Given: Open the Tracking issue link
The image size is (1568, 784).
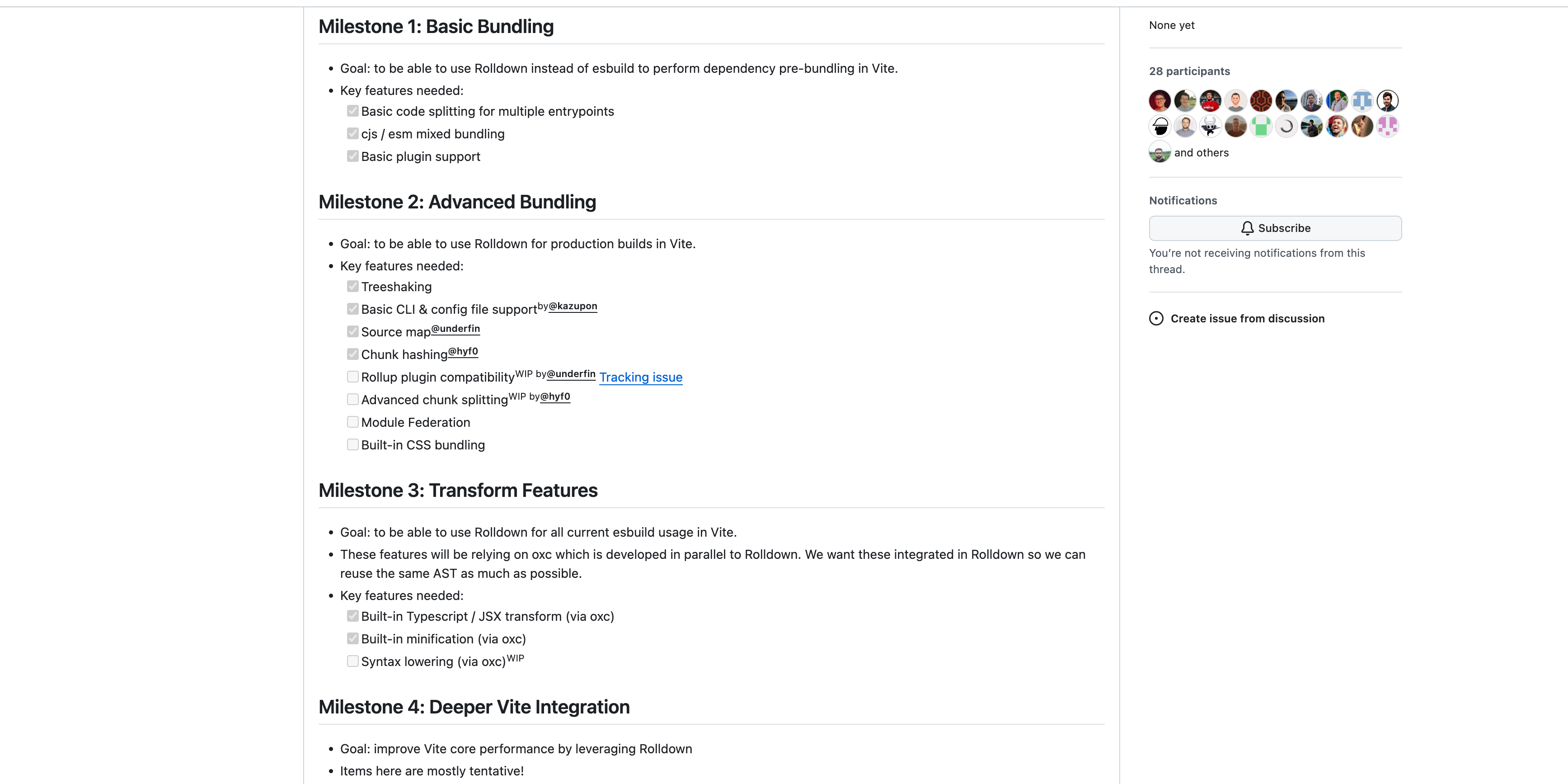Looking at the screenshot, I should coord(640,377).
